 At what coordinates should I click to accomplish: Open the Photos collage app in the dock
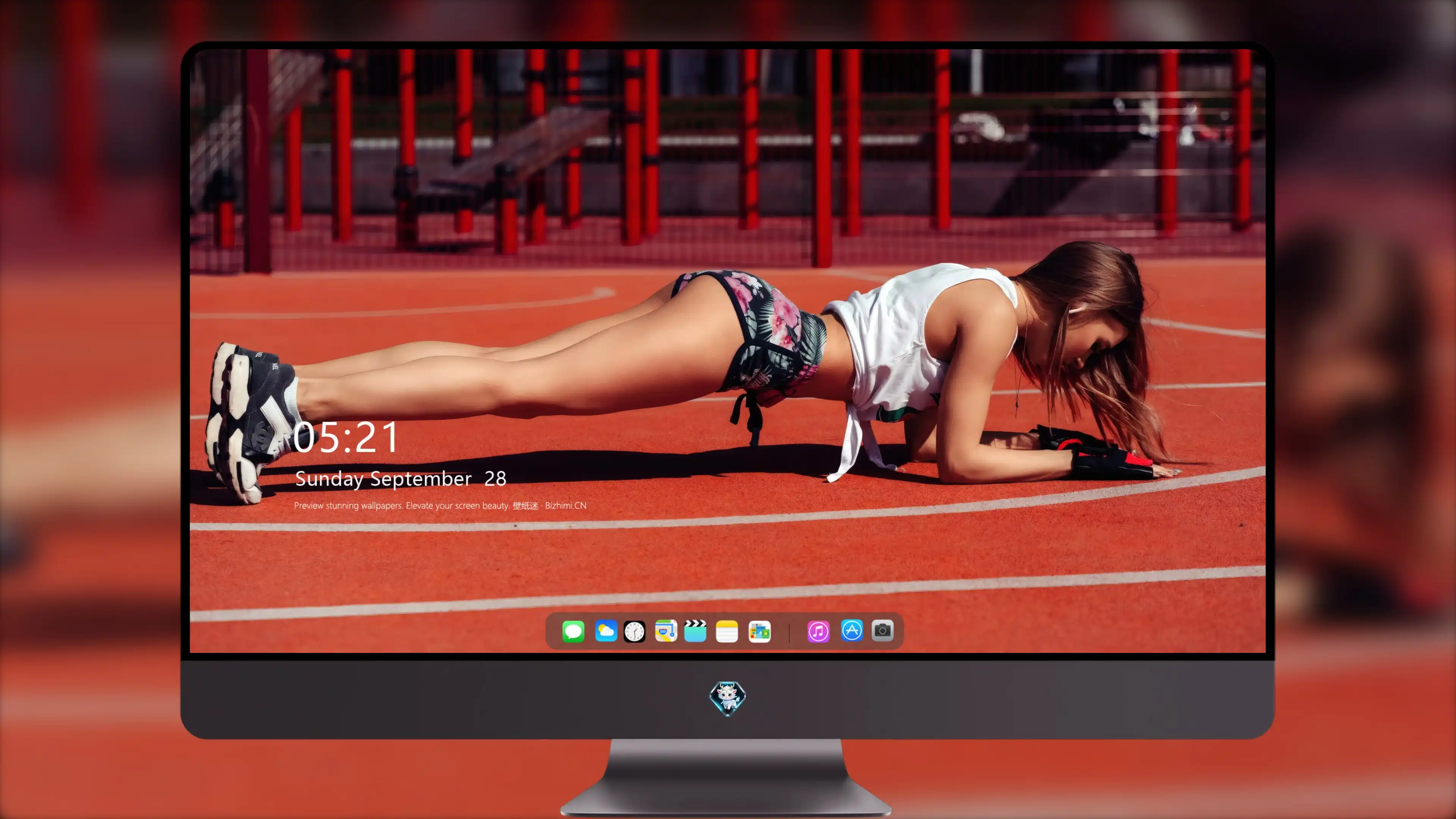[759, 631]
